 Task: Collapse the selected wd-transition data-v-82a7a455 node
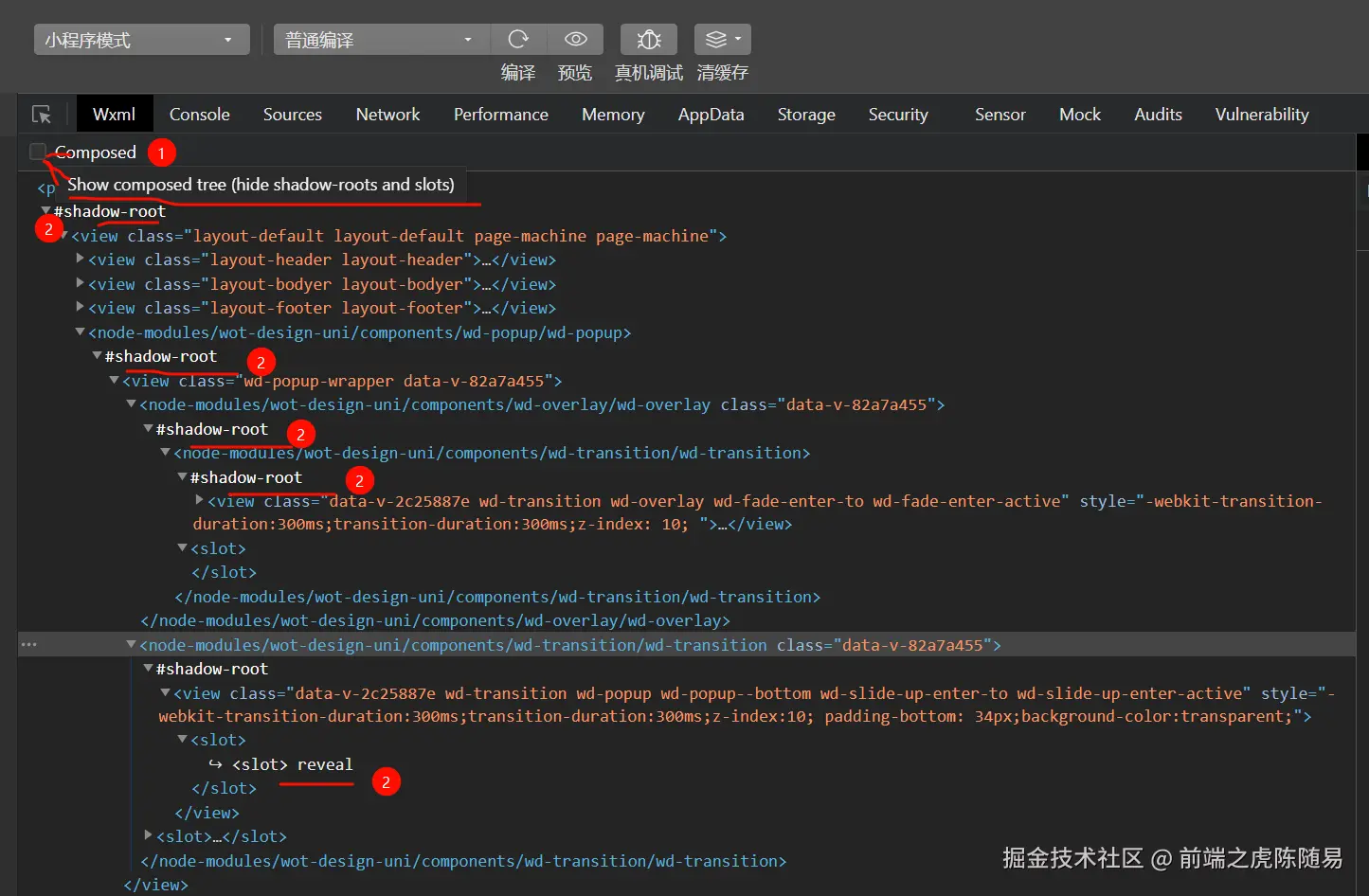pyautogui.click(x=132, y=644)
